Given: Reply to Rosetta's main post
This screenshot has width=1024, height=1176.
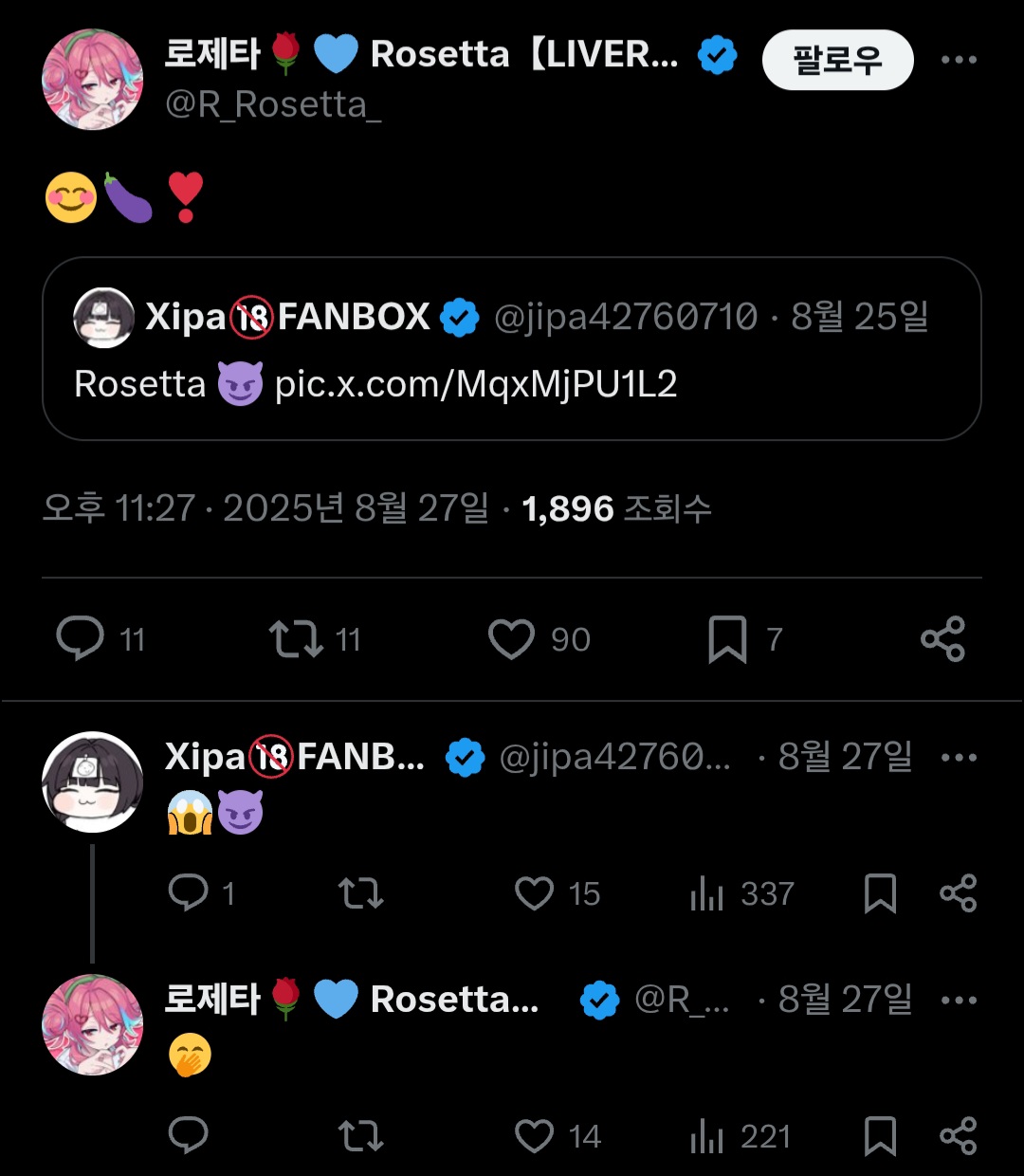Looking at the screenshot, I should pos(81,639).
